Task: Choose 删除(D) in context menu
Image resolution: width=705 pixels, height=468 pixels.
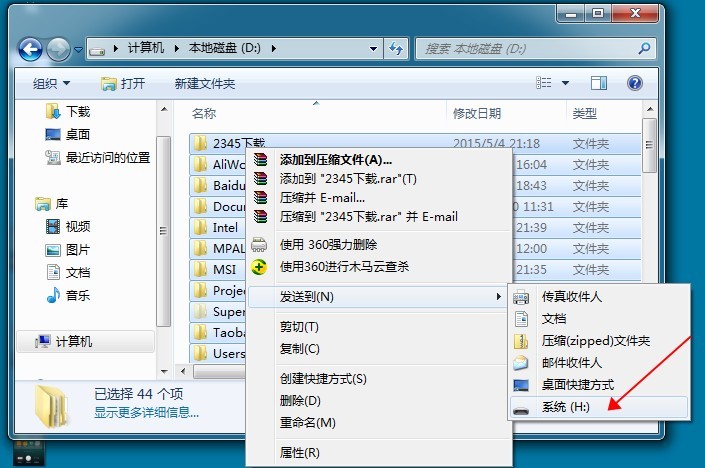Action: point(380,401)
